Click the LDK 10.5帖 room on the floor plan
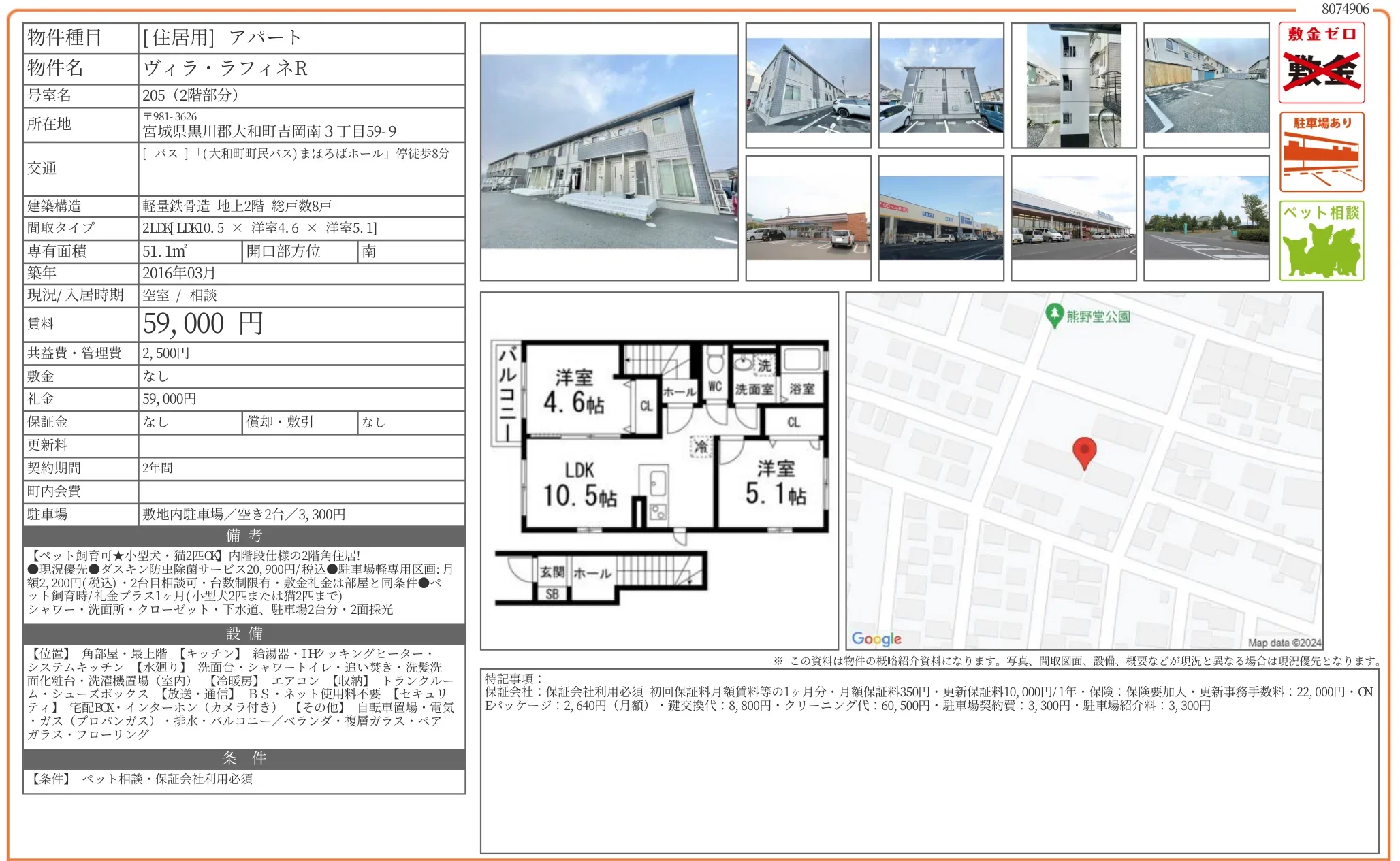The height and width of the screenshot is (861, 1400). [579, 485]
